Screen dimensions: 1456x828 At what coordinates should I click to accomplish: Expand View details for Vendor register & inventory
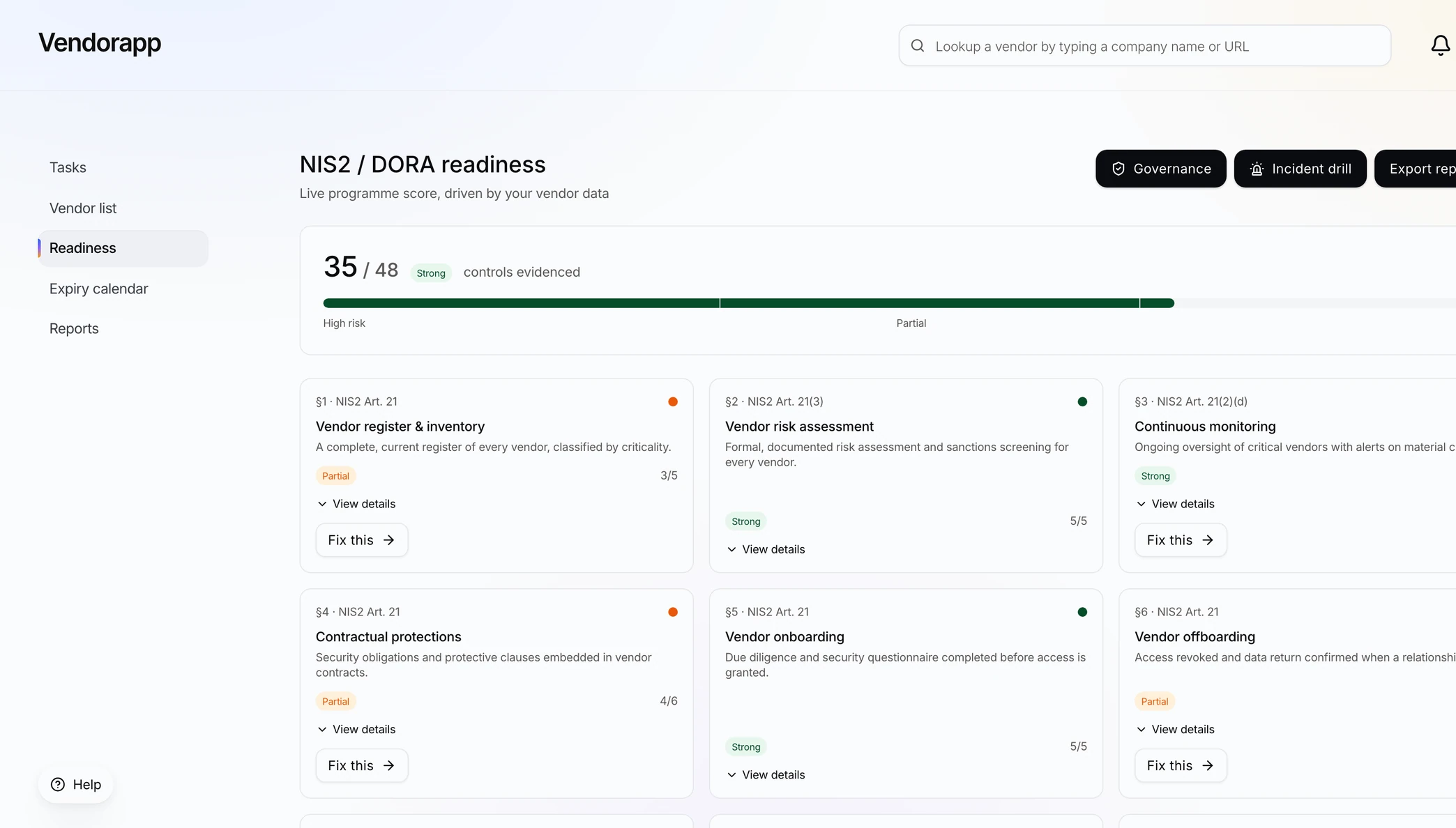point(356,504)
